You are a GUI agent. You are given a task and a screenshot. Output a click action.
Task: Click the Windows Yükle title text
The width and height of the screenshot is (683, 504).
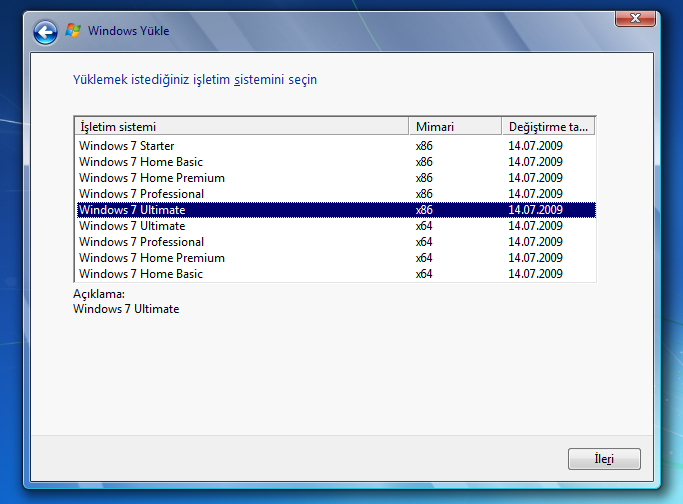[128, 31]
